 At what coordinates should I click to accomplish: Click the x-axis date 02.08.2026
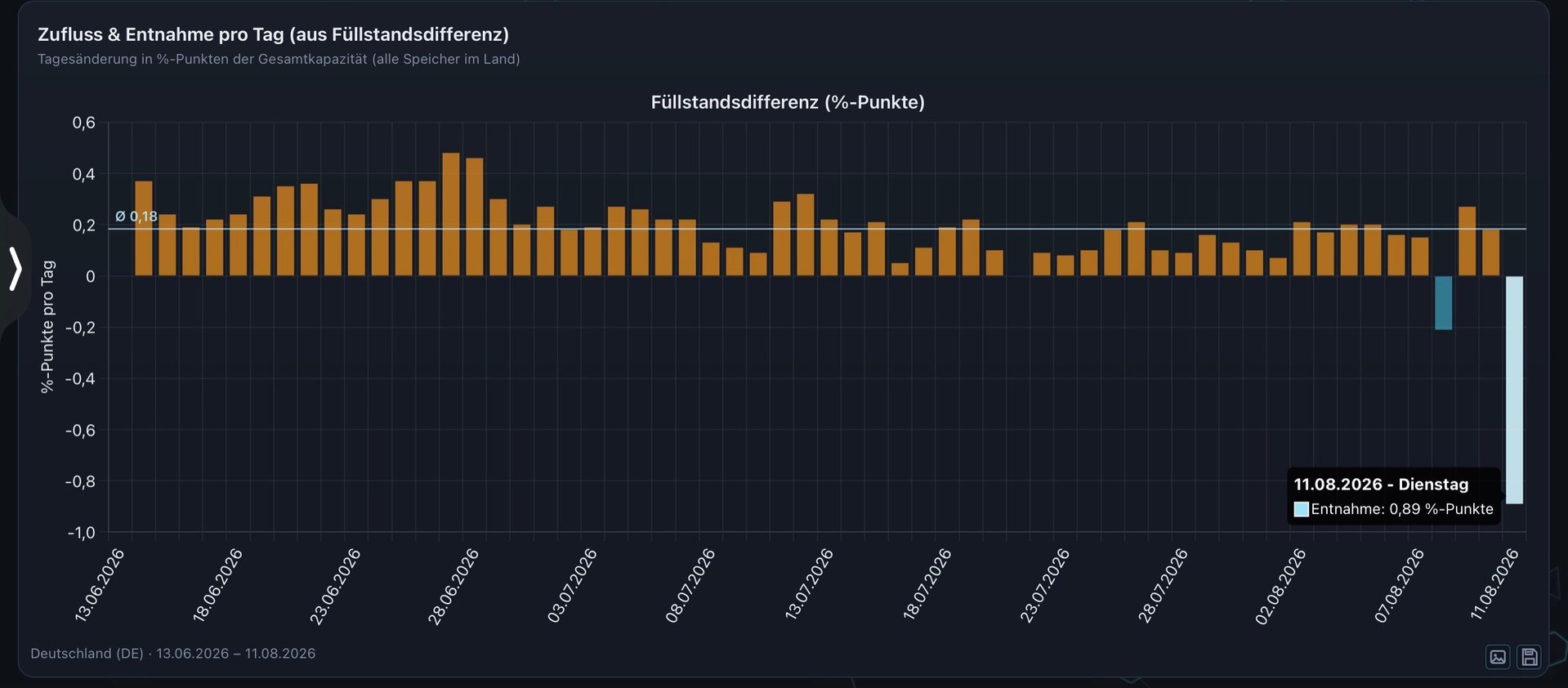pyautogui.click(x=1280, y=585)
